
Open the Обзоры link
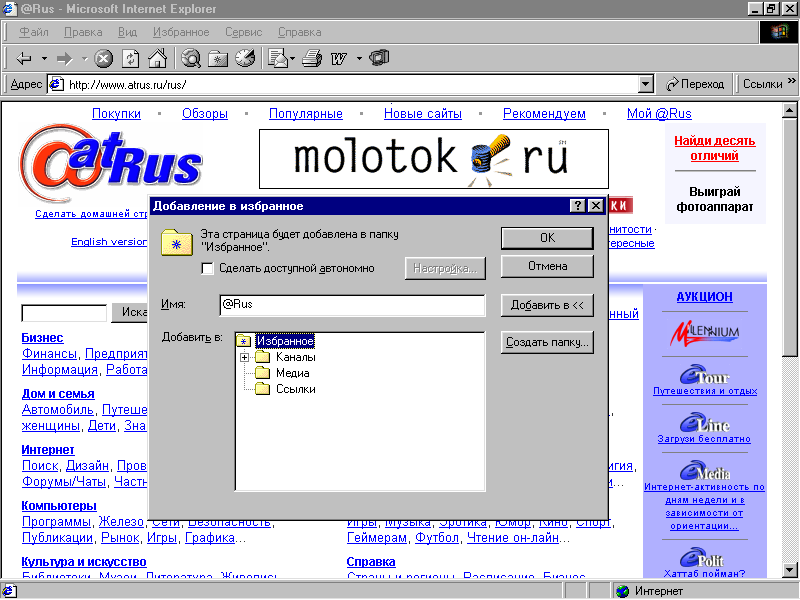[x=205, y=113]
